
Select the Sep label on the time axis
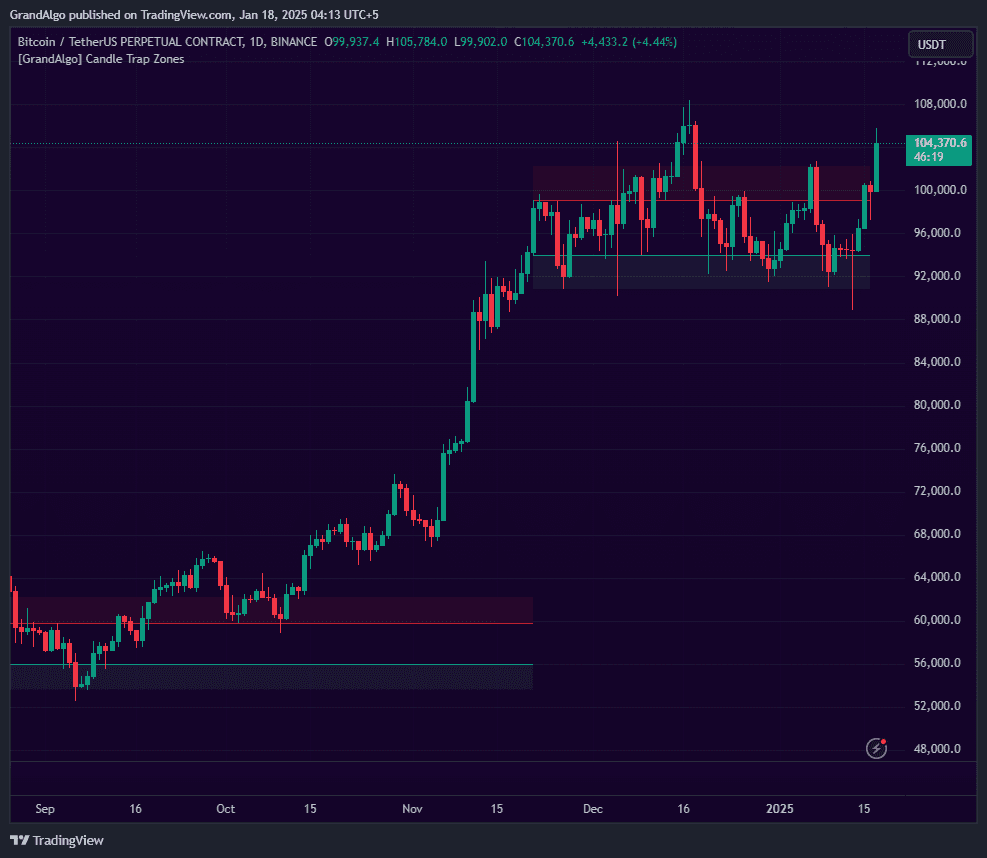tap(44, 809)
